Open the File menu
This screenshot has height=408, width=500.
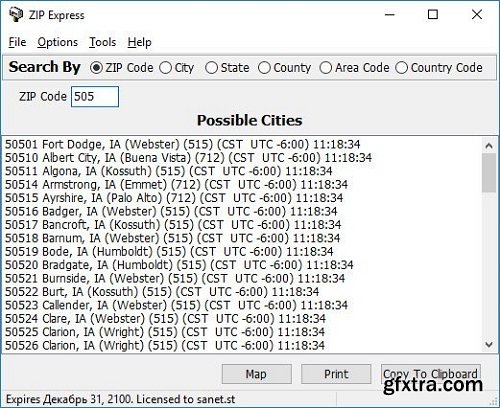[x=17, y=42]
